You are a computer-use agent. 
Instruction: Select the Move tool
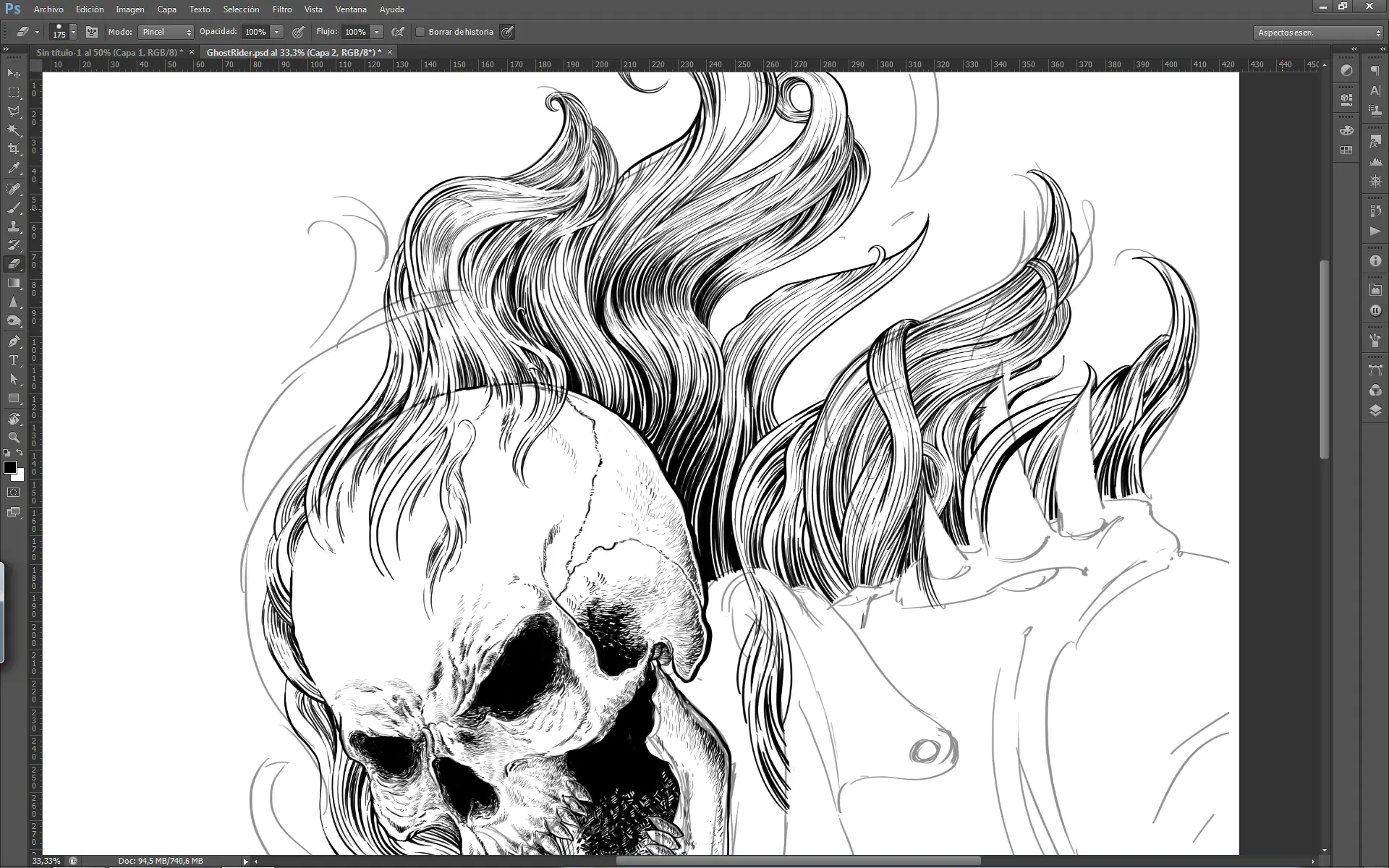pyautogui.click(x=14, y=73)
